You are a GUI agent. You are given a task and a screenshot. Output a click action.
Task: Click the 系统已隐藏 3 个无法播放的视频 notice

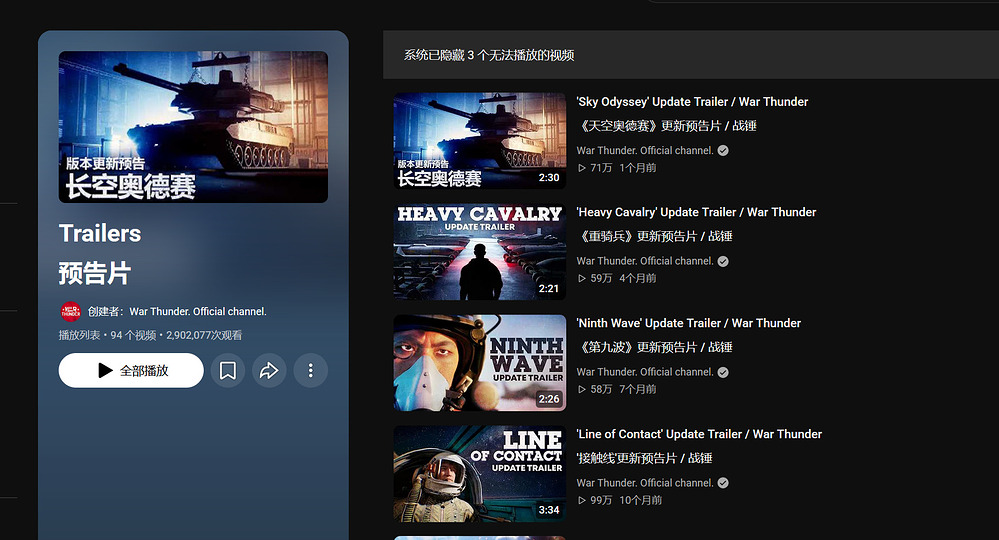[489, 55]
